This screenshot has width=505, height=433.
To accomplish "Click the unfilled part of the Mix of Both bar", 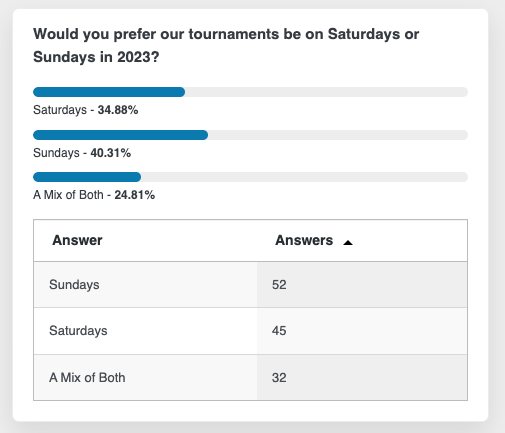I will 304,177.
